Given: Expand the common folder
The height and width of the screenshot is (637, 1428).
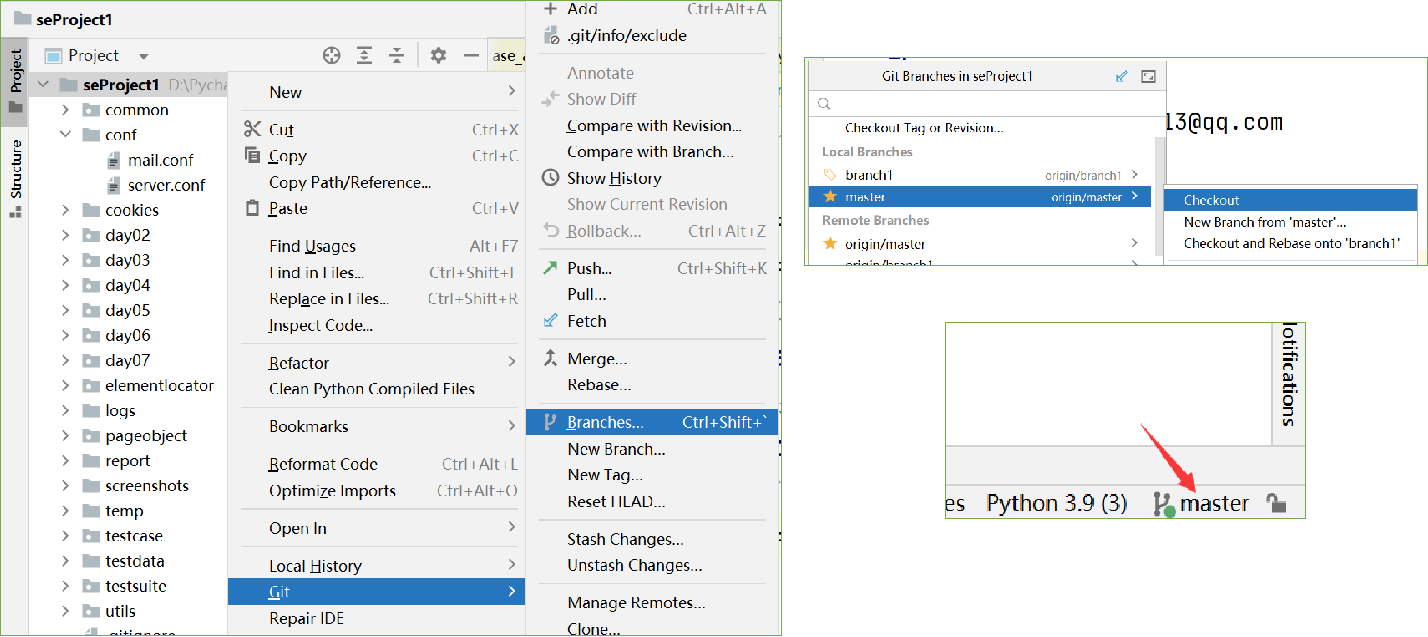Looking at the screenshot, I should point(65,110).
